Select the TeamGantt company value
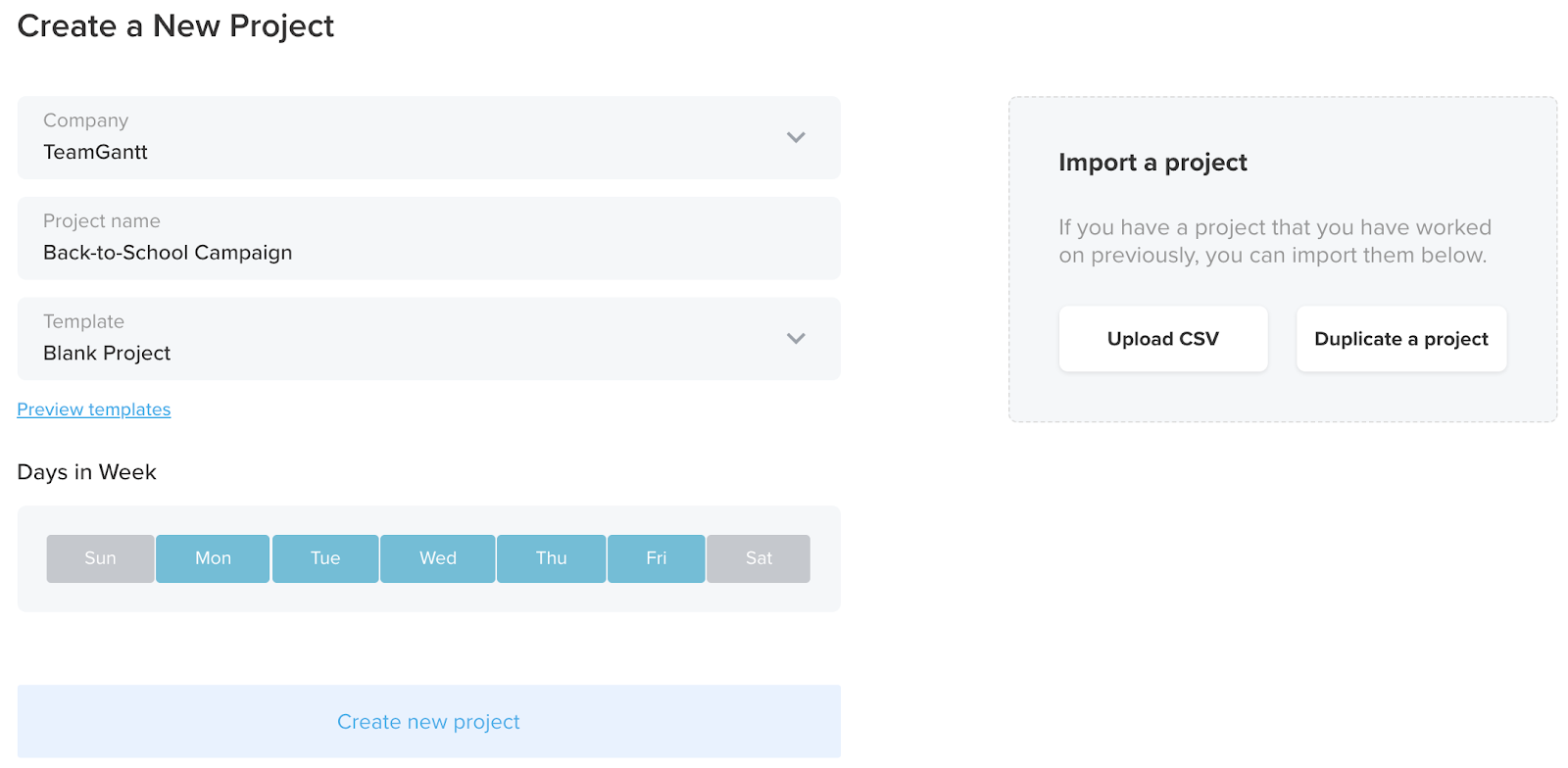1568x768 pixels. [x=95, y=152]
